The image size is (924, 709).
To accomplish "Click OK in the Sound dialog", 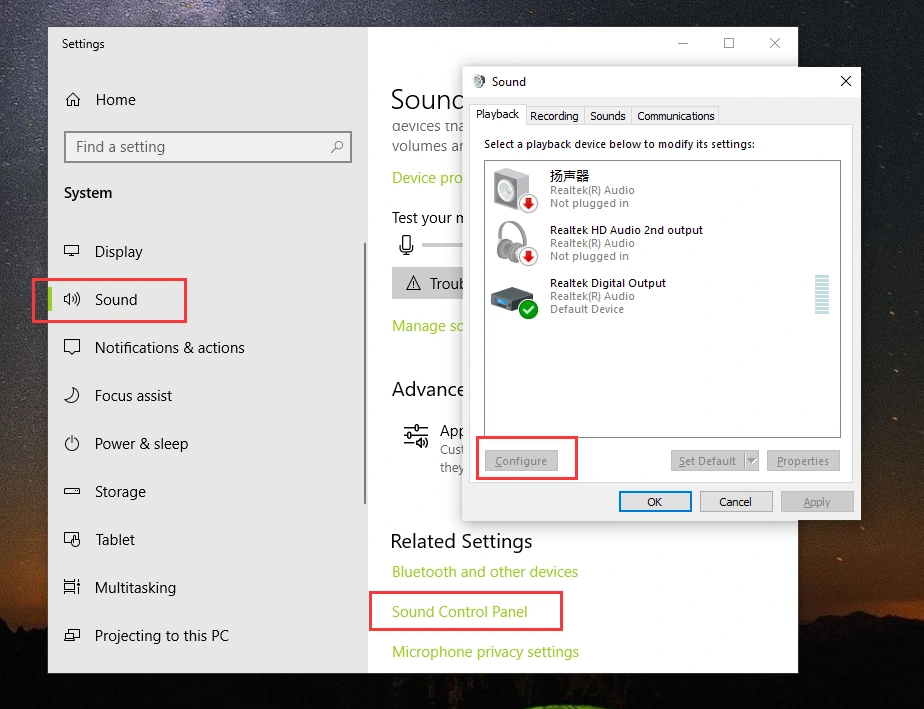I will 655,502.
